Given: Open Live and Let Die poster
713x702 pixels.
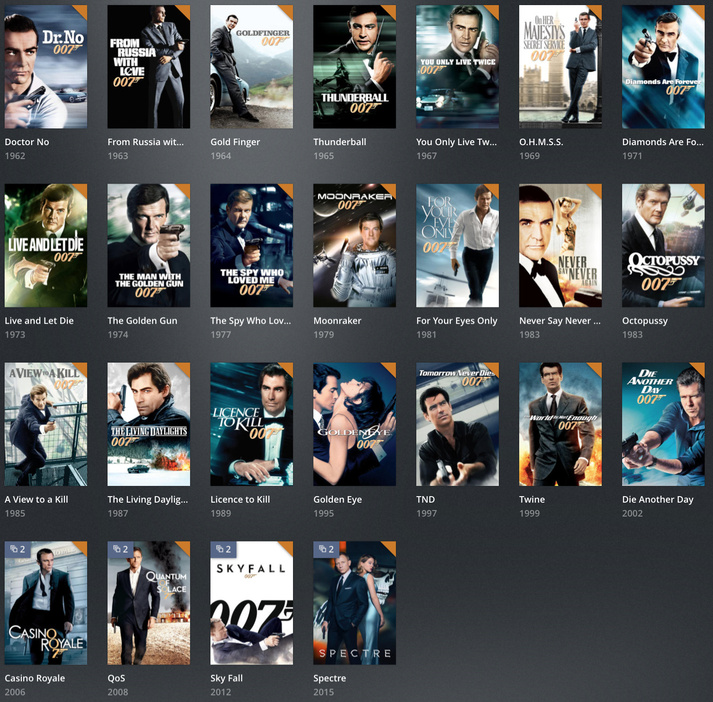Looking at the screenshot, I should pos(45,246).
